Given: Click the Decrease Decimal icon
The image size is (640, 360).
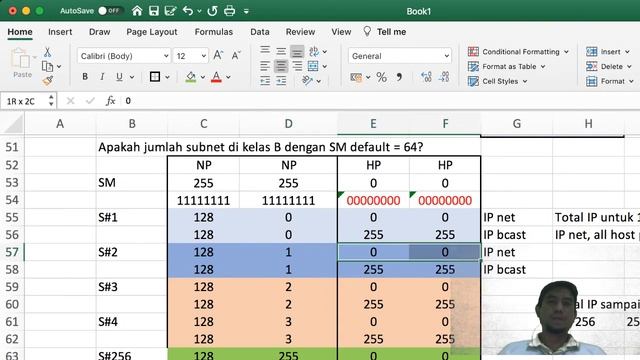Looking at the screenshot, I should coord(444,77).
